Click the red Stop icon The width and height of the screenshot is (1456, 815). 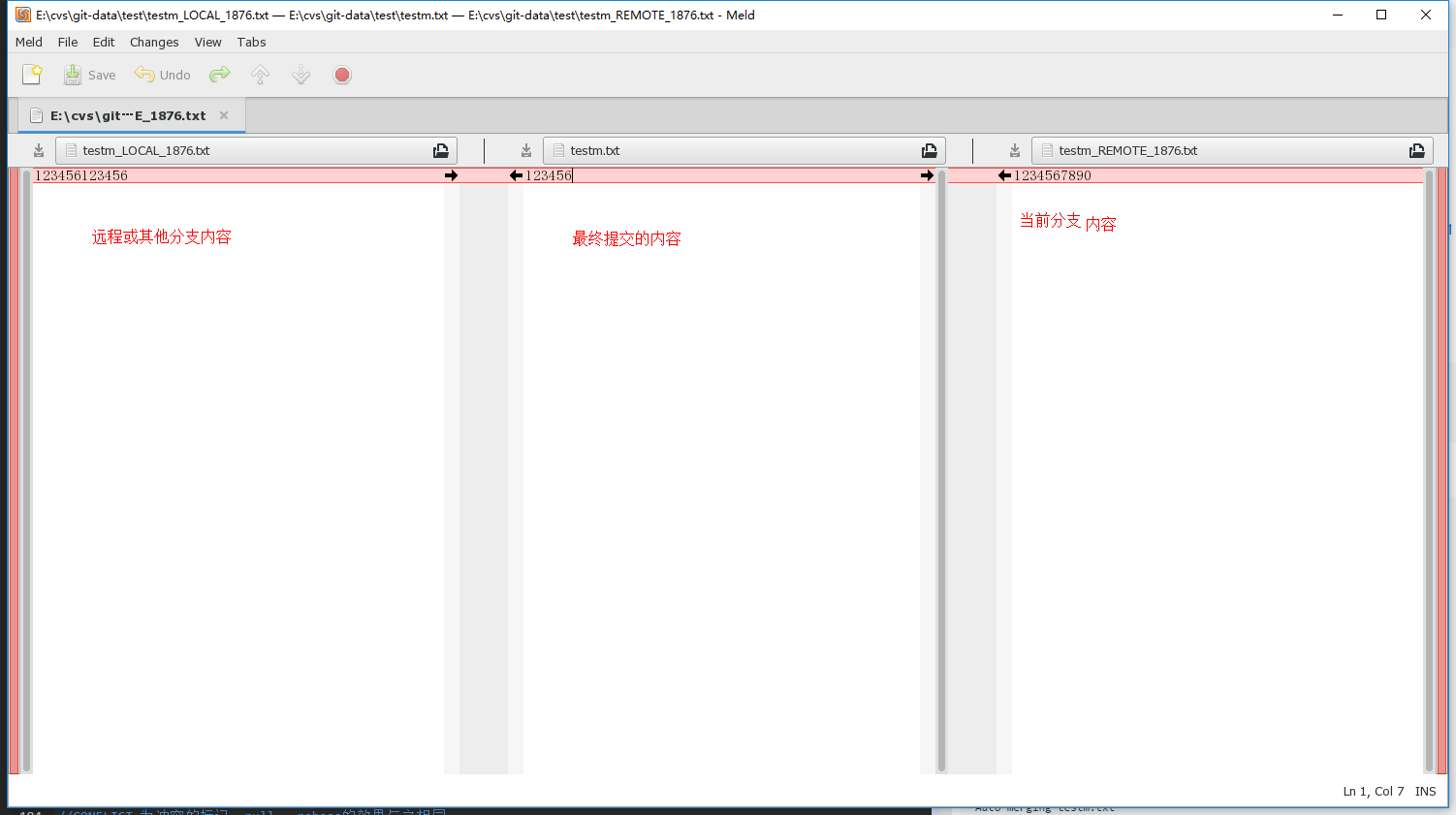pos(342,75)
